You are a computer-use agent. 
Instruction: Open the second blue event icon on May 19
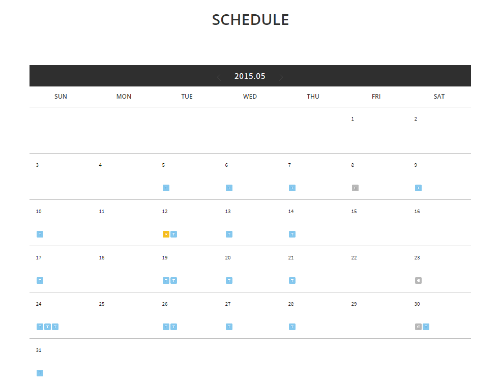click(x=174, y=281)
